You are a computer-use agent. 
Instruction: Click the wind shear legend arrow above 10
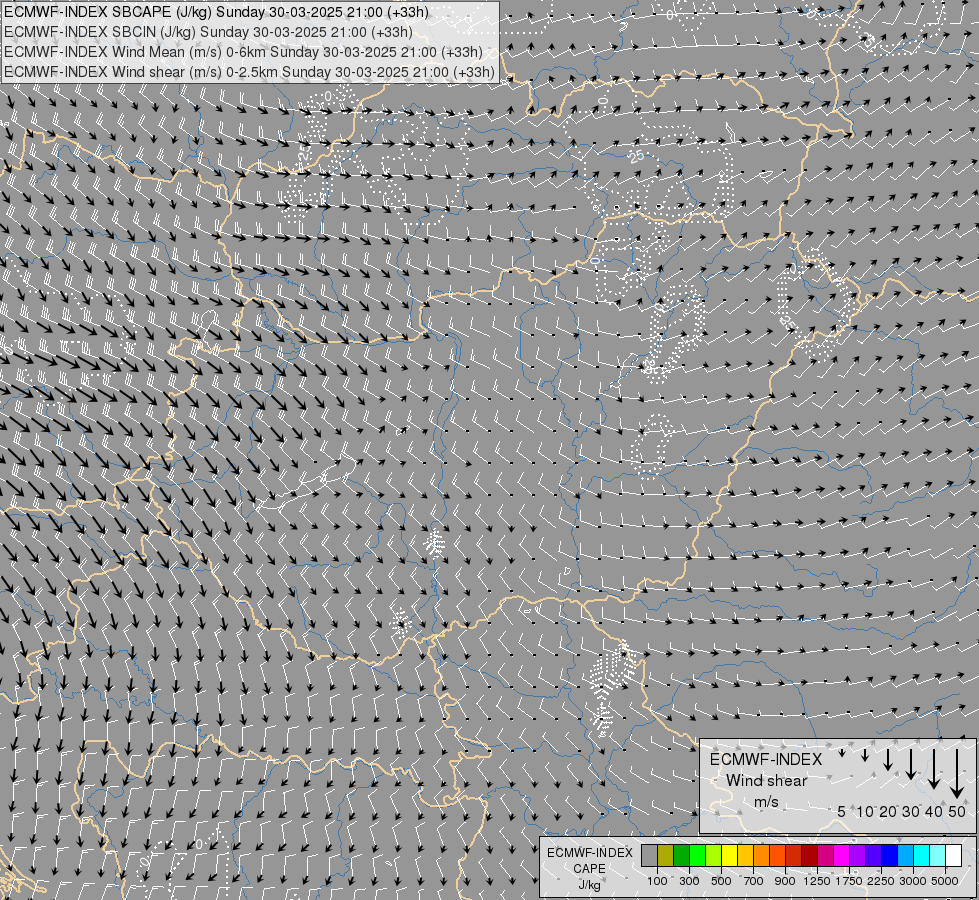click(865, 755)
